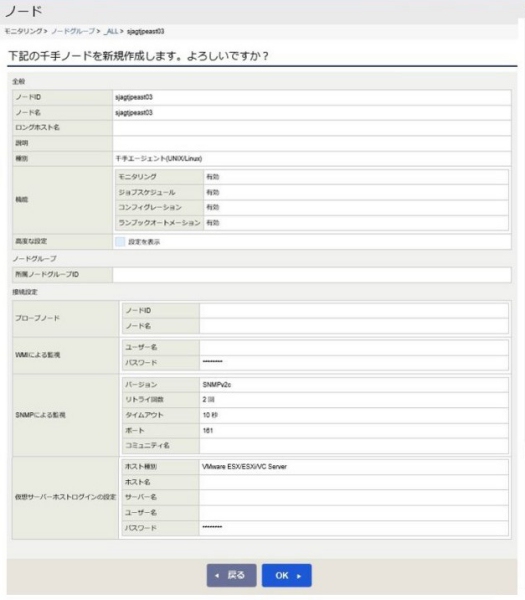Image resolution: width=525 pixels, height=600 pixels.
Task: Click the ポート value 161
Action: coord(208,430)
